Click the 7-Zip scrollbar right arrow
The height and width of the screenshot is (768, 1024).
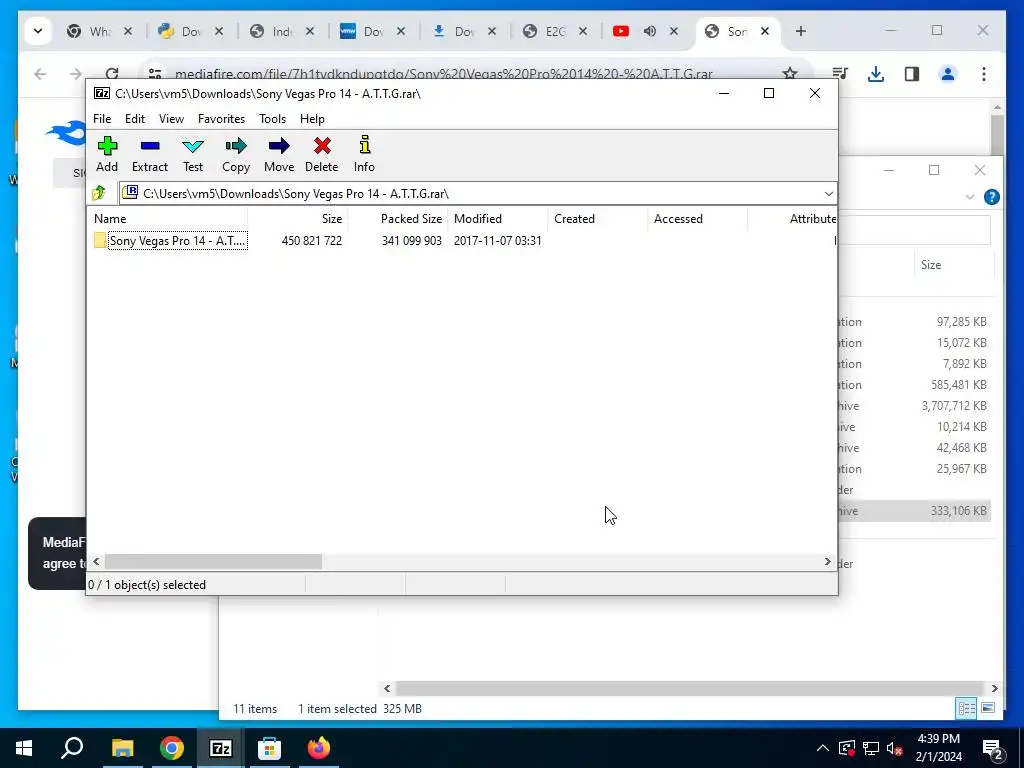coord(827,562)
